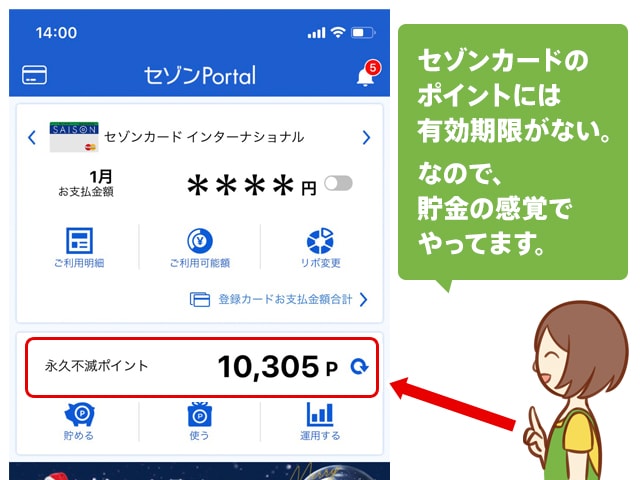Click chevron next to 登録カードお支払金額合計
This screenshot has height=480, width=640.
point(364,300)
